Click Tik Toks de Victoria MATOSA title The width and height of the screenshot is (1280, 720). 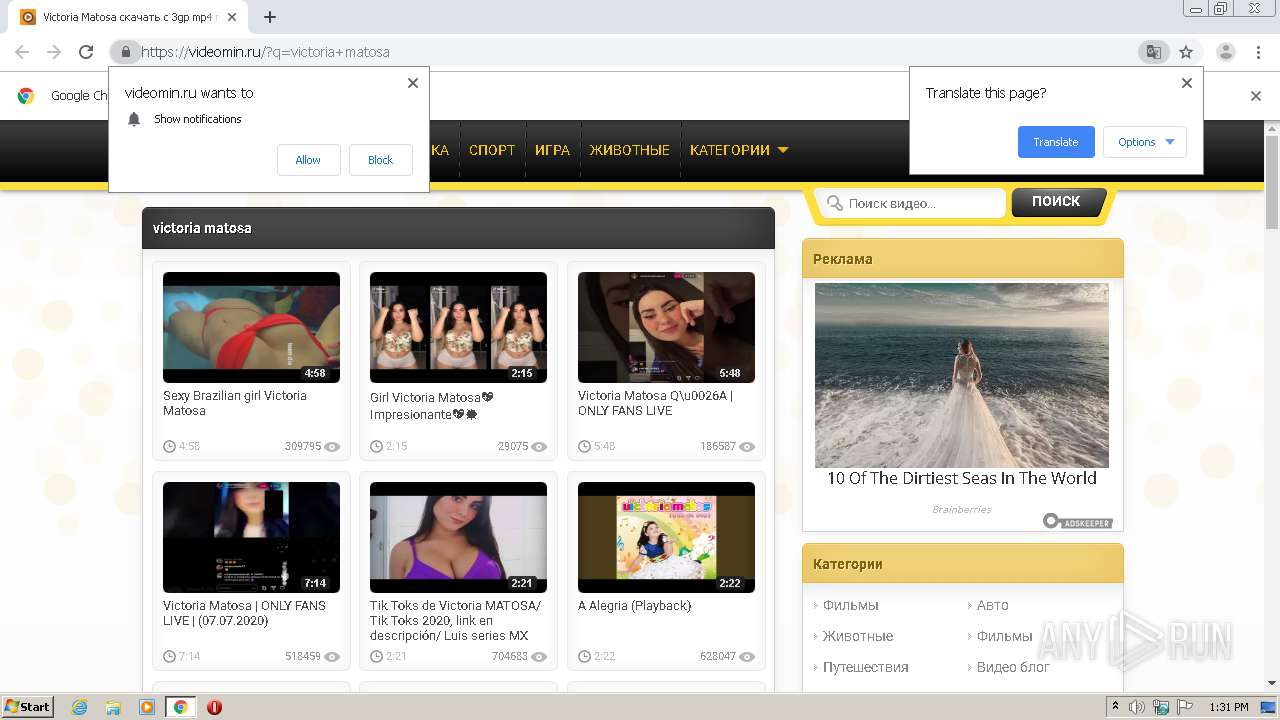click(456, 621)
